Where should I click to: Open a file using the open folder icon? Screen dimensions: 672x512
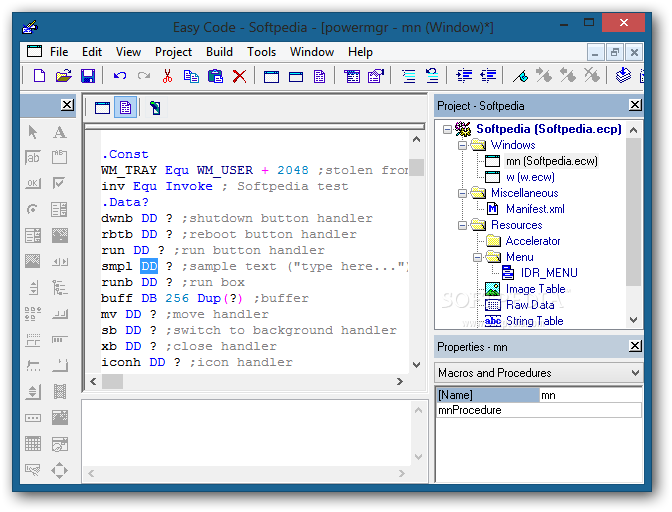63,76
